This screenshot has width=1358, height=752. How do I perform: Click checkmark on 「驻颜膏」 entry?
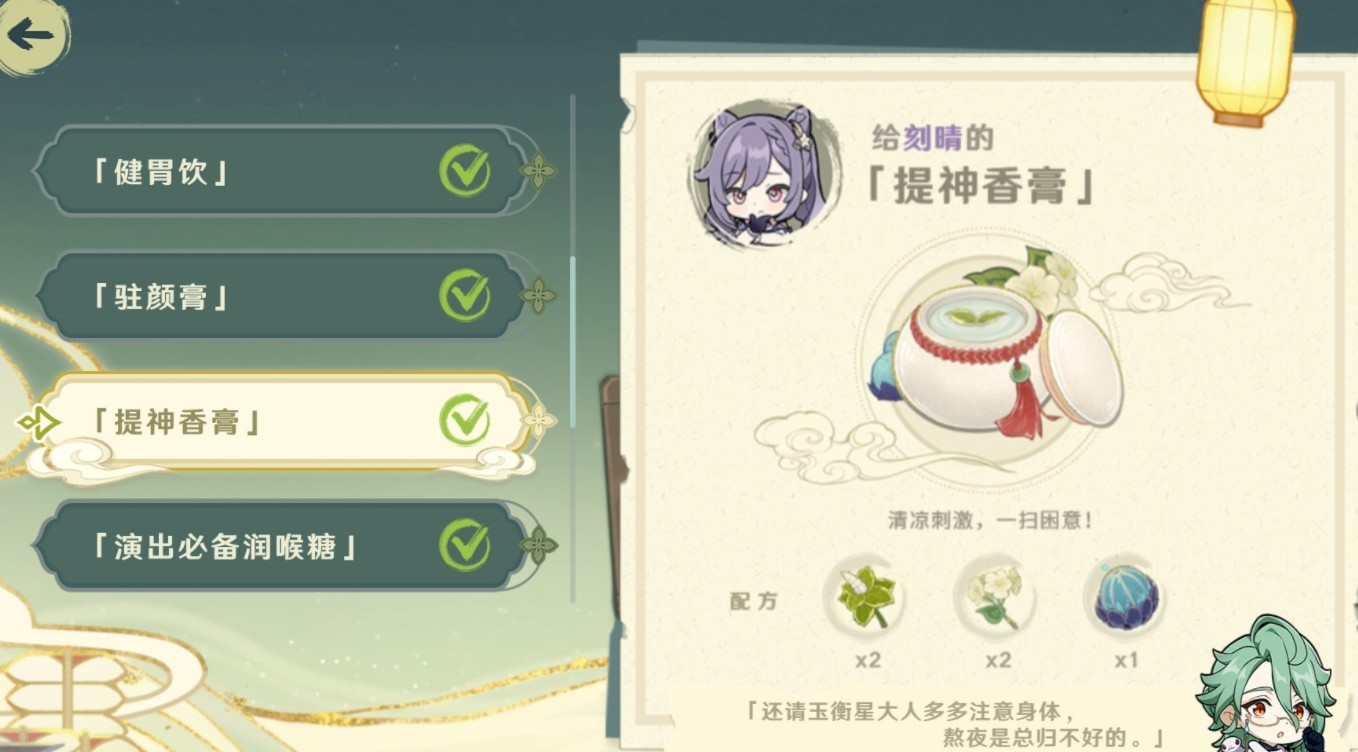click(465, 296)
